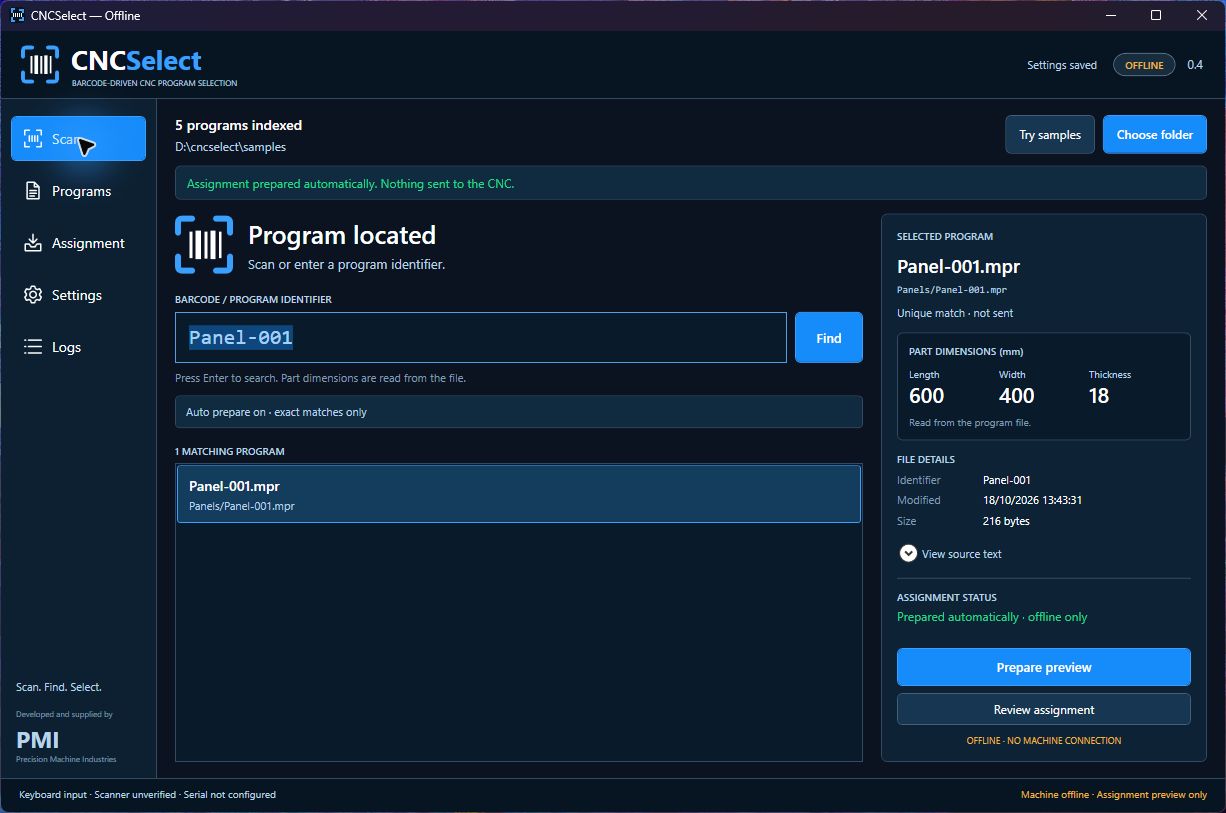Click the CNCSelect barcode logo in header
The height and width of the screenshot is (813, 1226).
coord(40,64)
